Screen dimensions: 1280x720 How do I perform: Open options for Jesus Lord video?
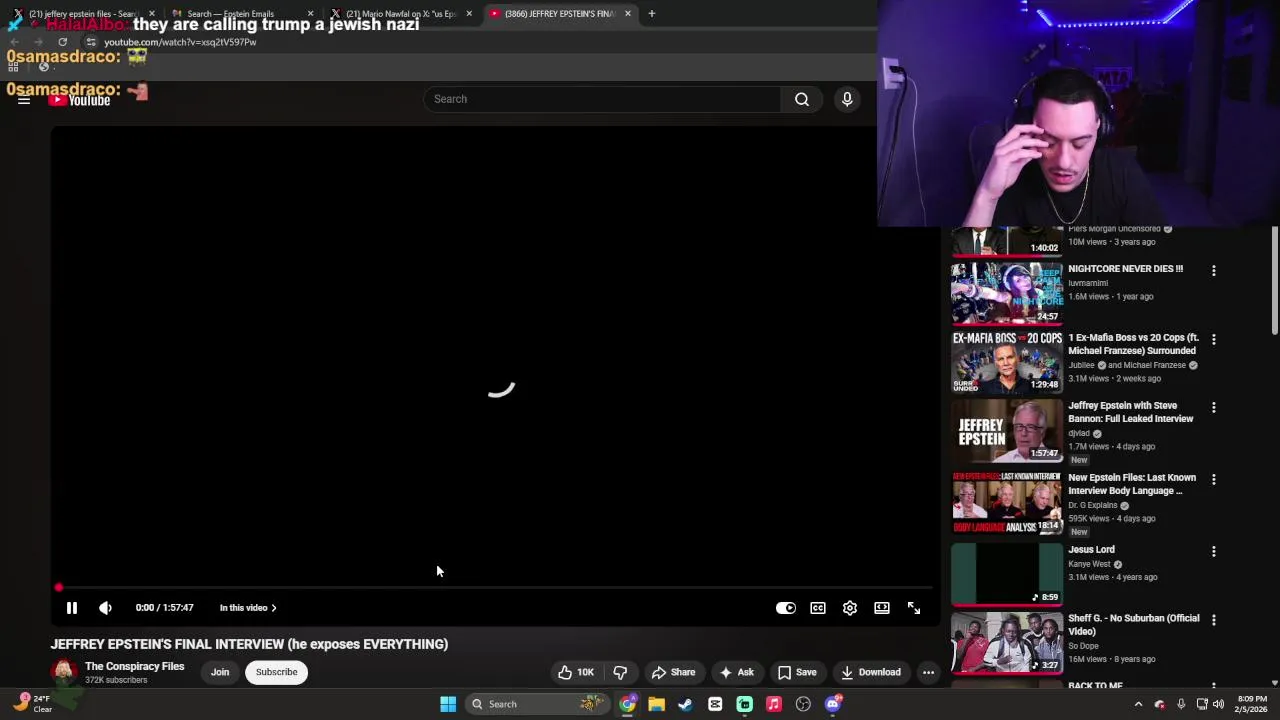pos(1214,552)
